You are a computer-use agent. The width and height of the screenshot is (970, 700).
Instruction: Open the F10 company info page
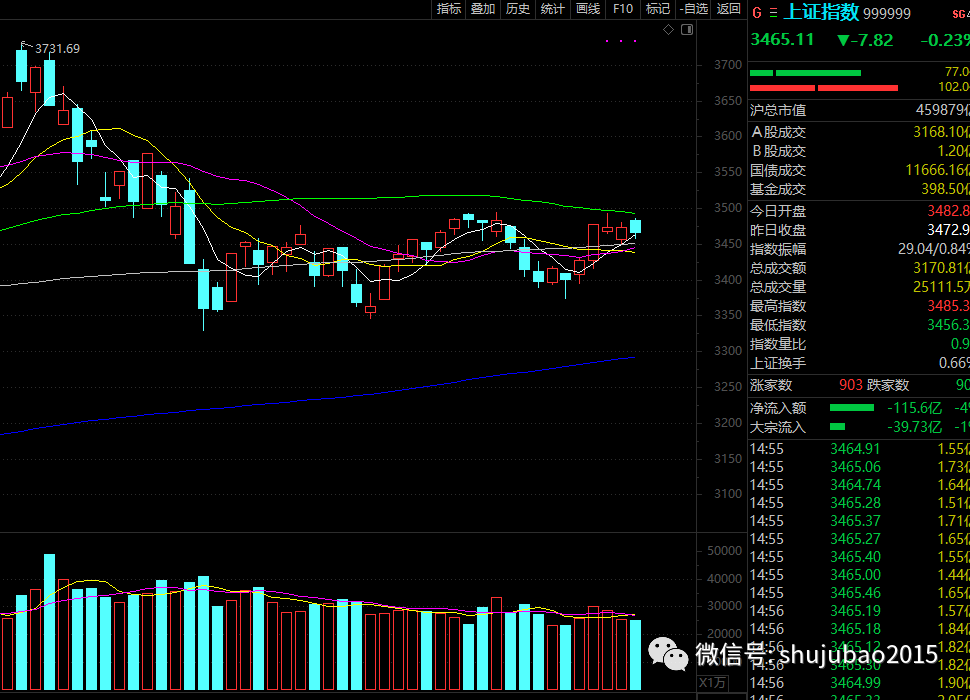pos(623,9)
